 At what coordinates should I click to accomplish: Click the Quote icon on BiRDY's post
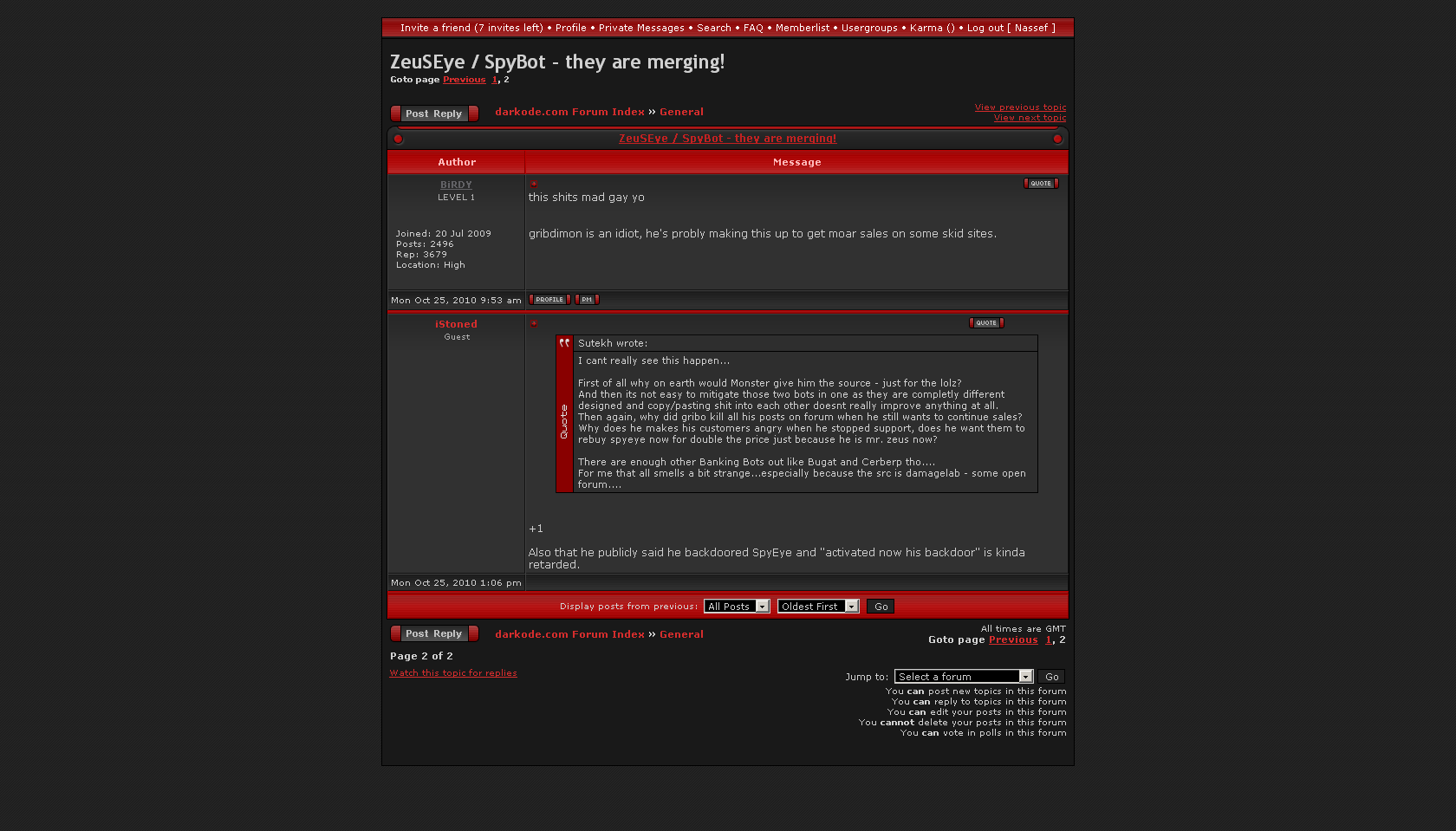pyautogui.click(x=1041, y=184)
